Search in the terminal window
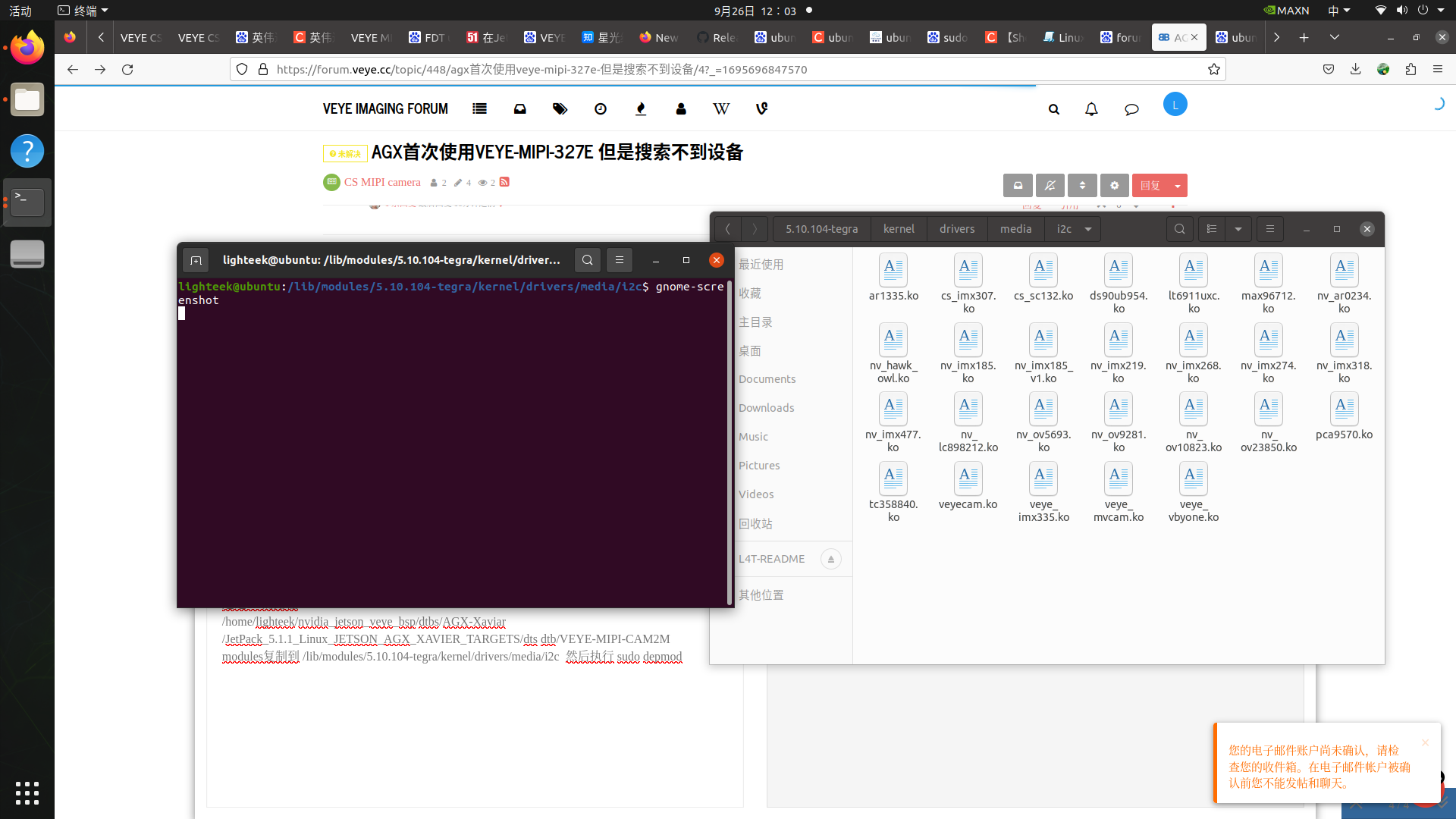 click(x=587, y=260)
